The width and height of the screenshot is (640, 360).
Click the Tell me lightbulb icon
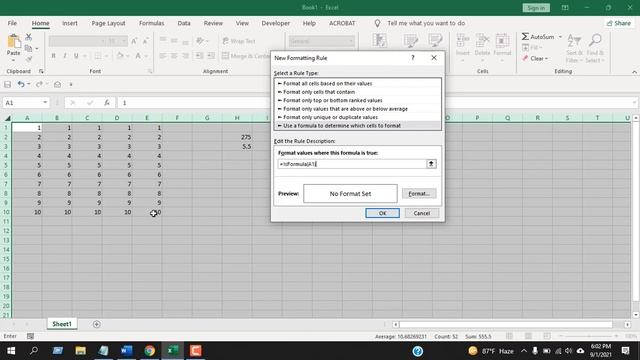point(377,23)
